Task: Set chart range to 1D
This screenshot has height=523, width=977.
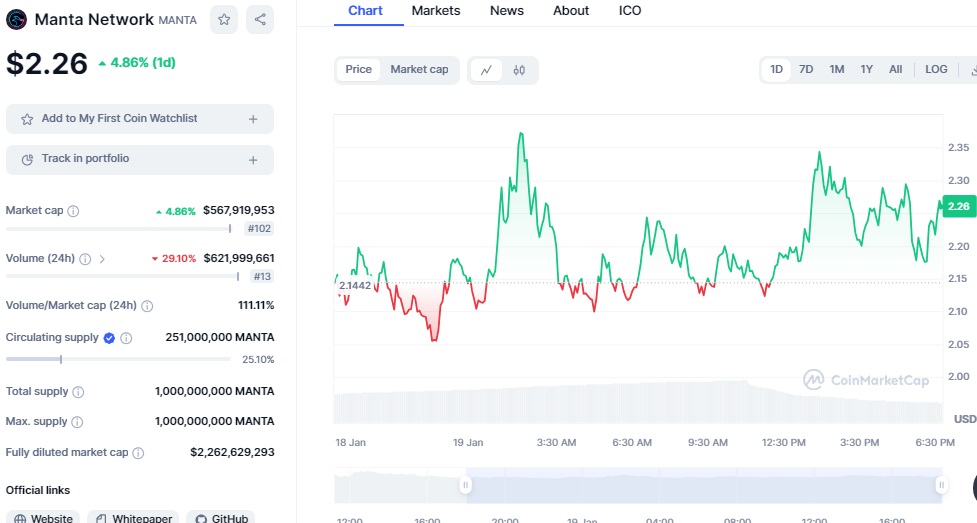Action: 776,69
